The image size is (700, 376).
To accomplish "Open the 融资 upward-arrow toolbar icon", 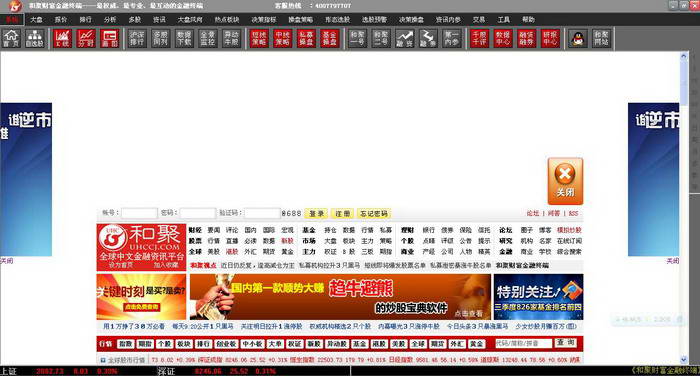I will click(x=404, y=38).
